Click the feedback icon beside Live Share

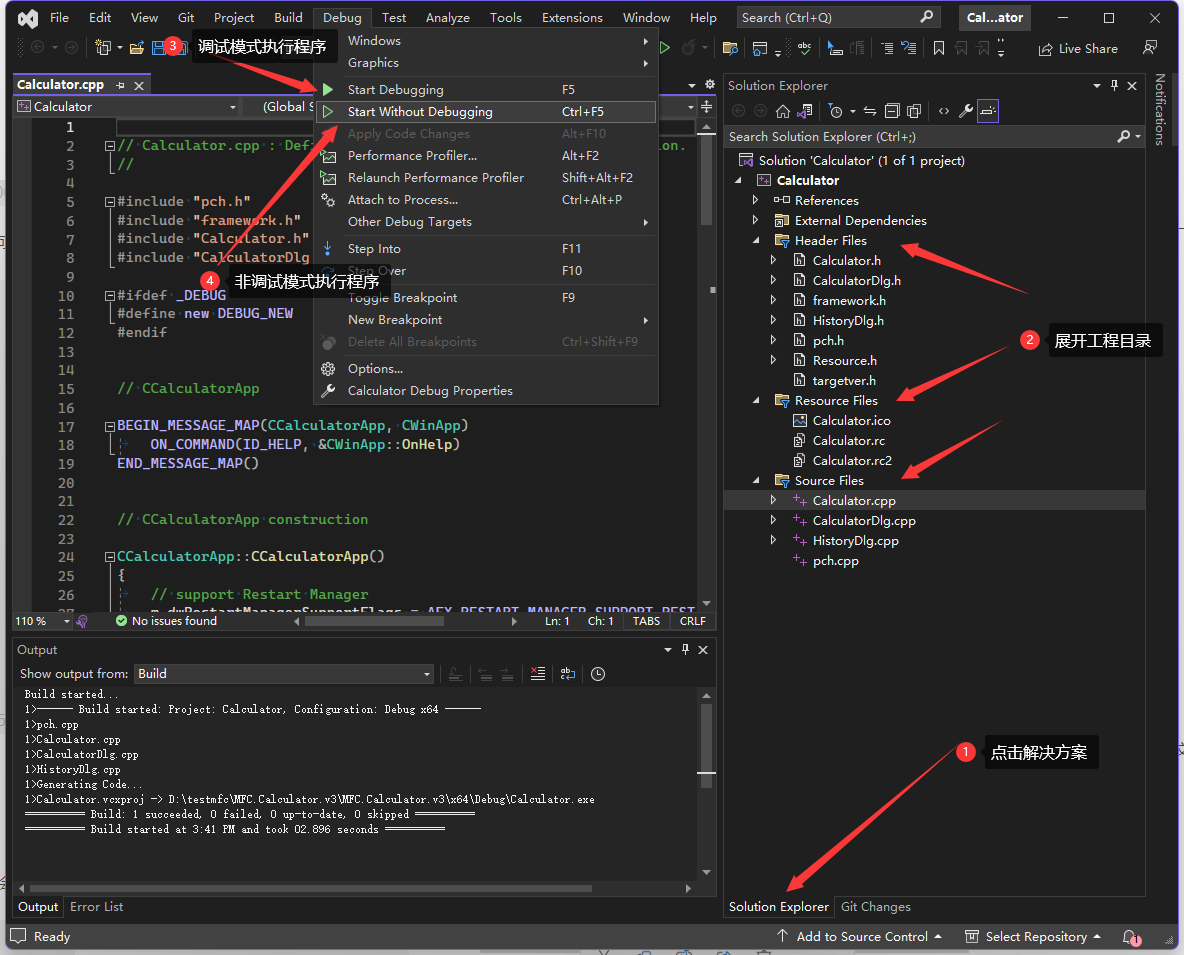(1150, 48)
